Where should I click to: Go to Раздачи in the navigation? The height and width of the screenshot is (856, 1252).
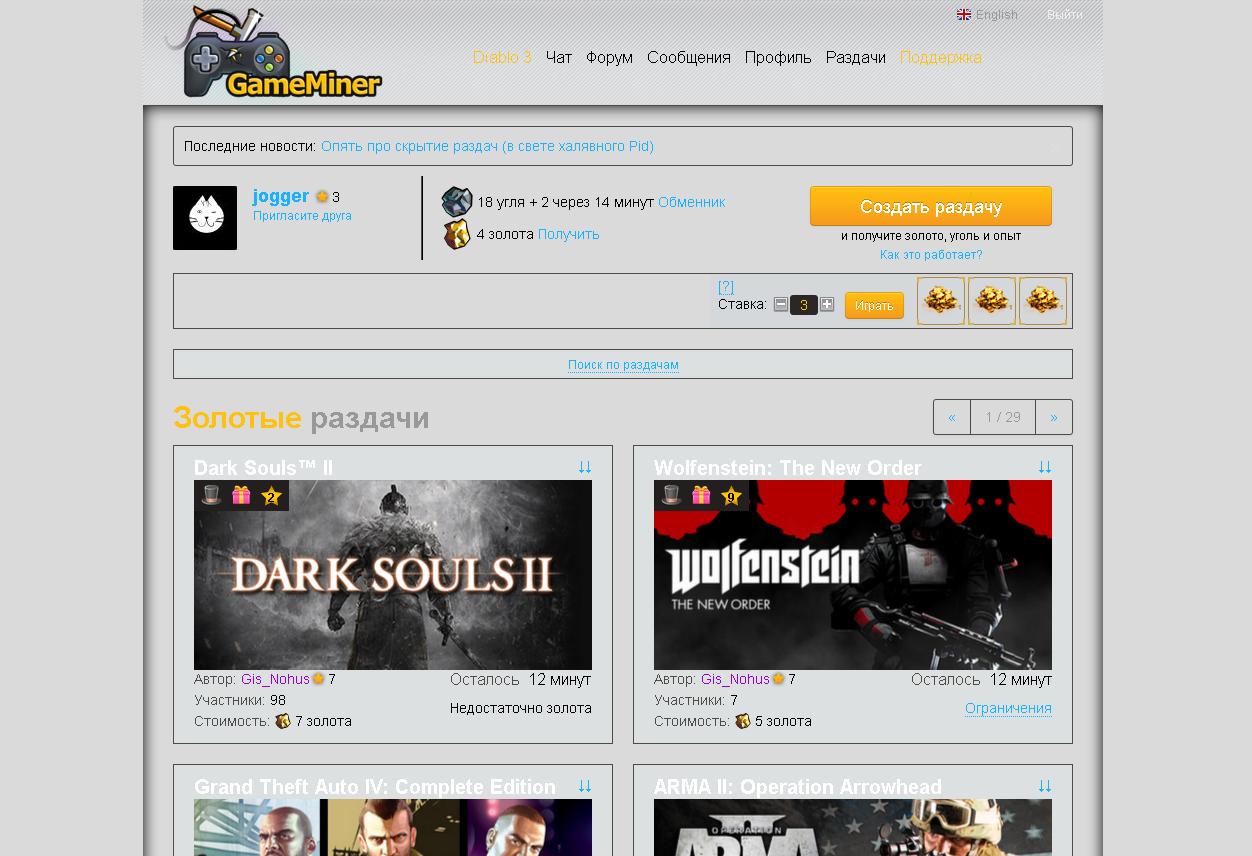[x=856, y=57]
